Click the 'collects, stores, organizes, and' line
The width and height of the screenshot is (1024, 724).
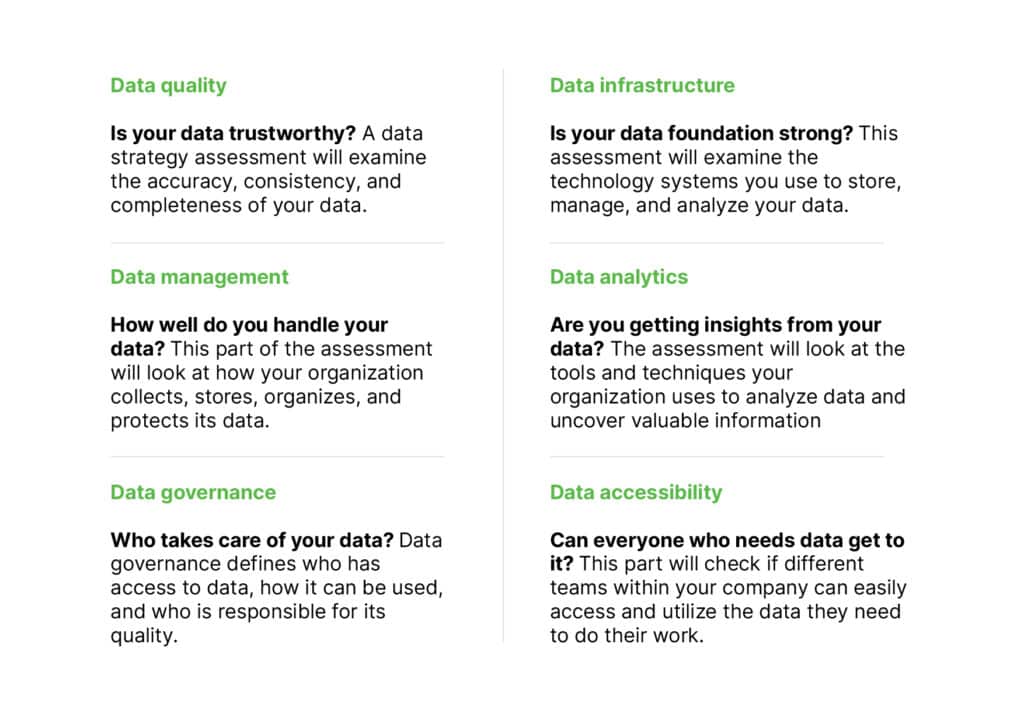click(256, 396)
